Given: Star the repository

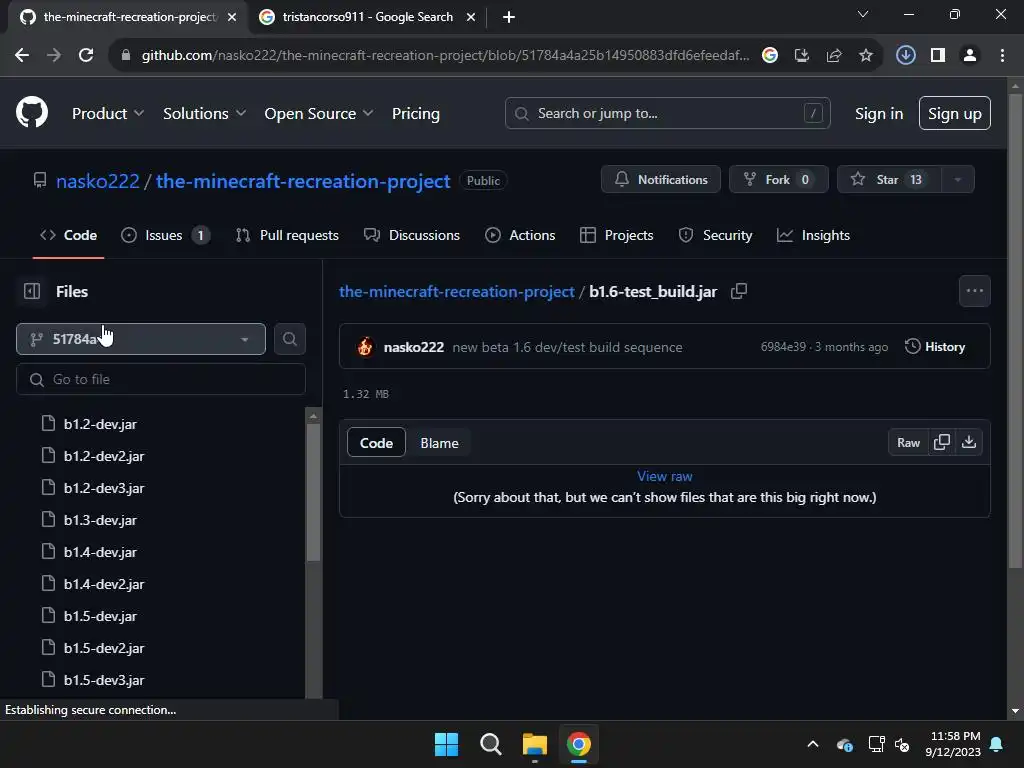Looking at the screenshot, I should pyautogui.click(x=889, y=180).
